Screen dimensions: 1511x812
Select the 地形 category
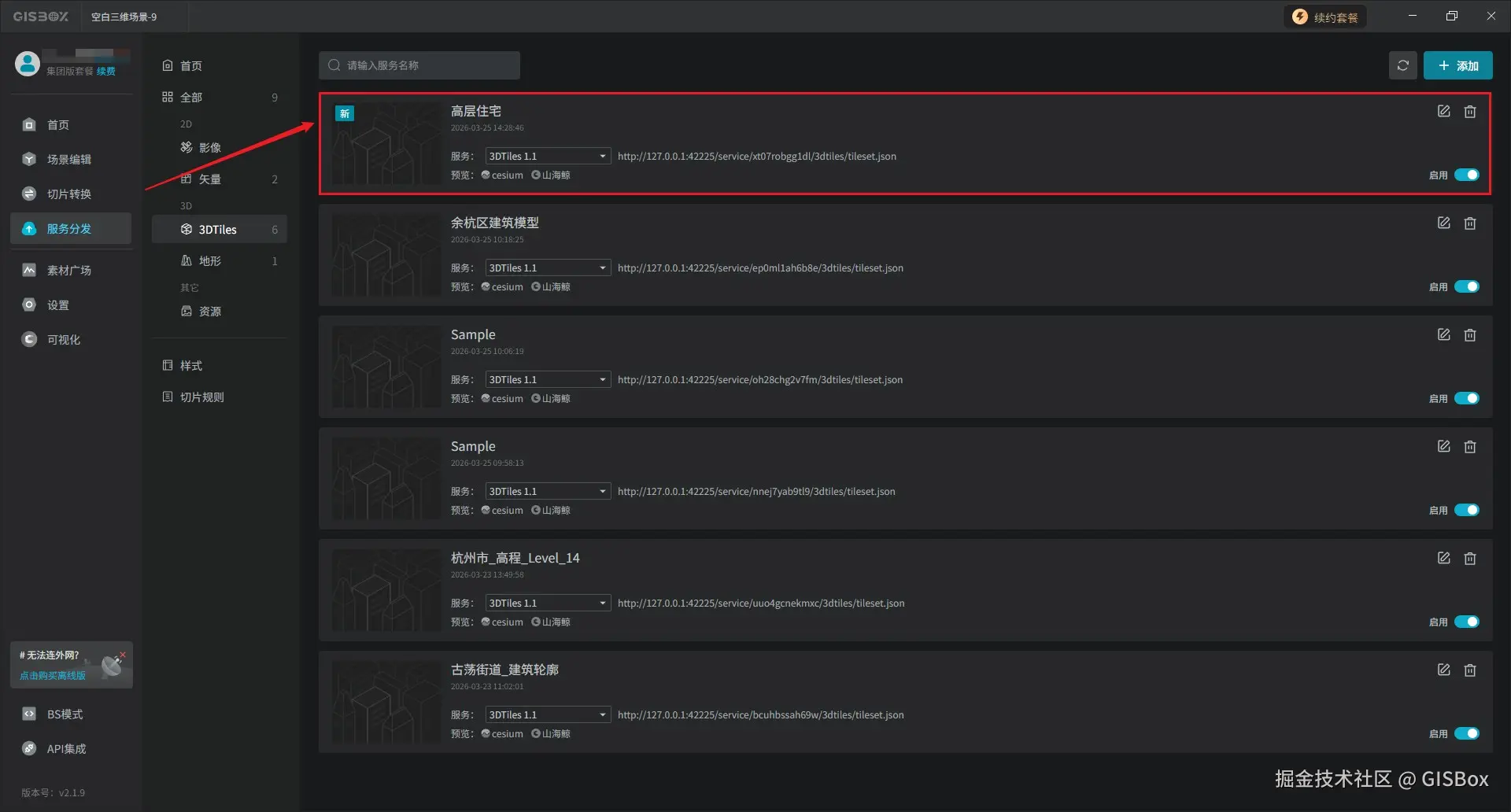pos(209,260)
